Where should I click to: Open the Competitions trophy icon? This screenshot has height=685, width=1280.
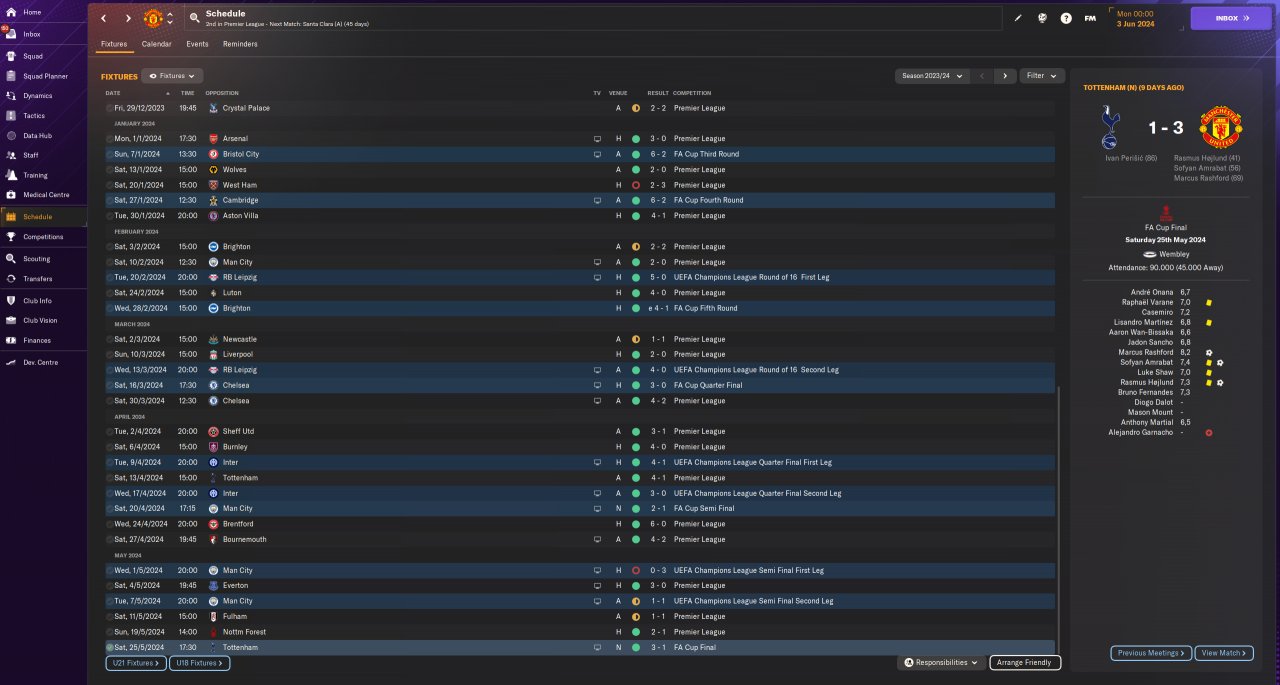click(11, 237)
